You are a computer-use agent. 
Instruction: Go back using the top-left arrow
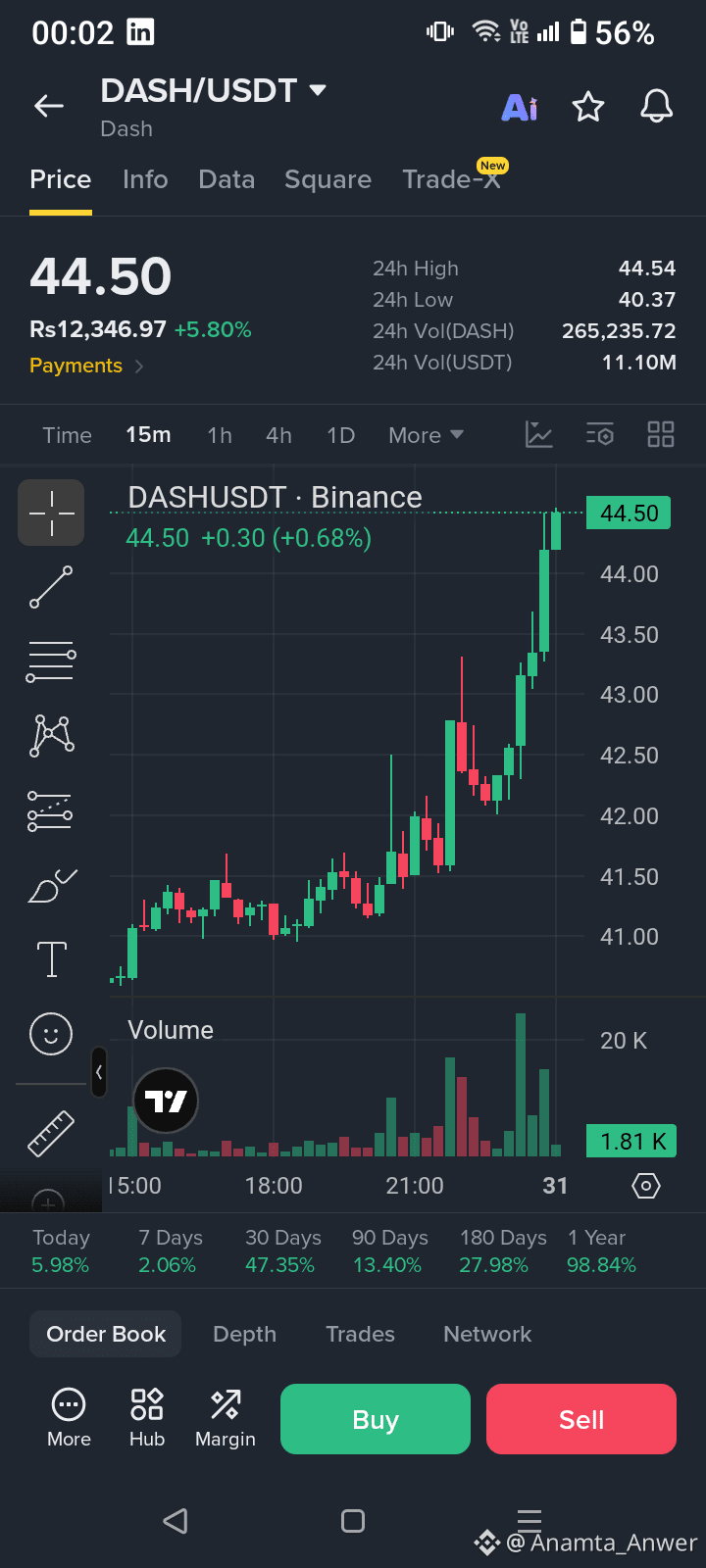click(x=49, y=106)
